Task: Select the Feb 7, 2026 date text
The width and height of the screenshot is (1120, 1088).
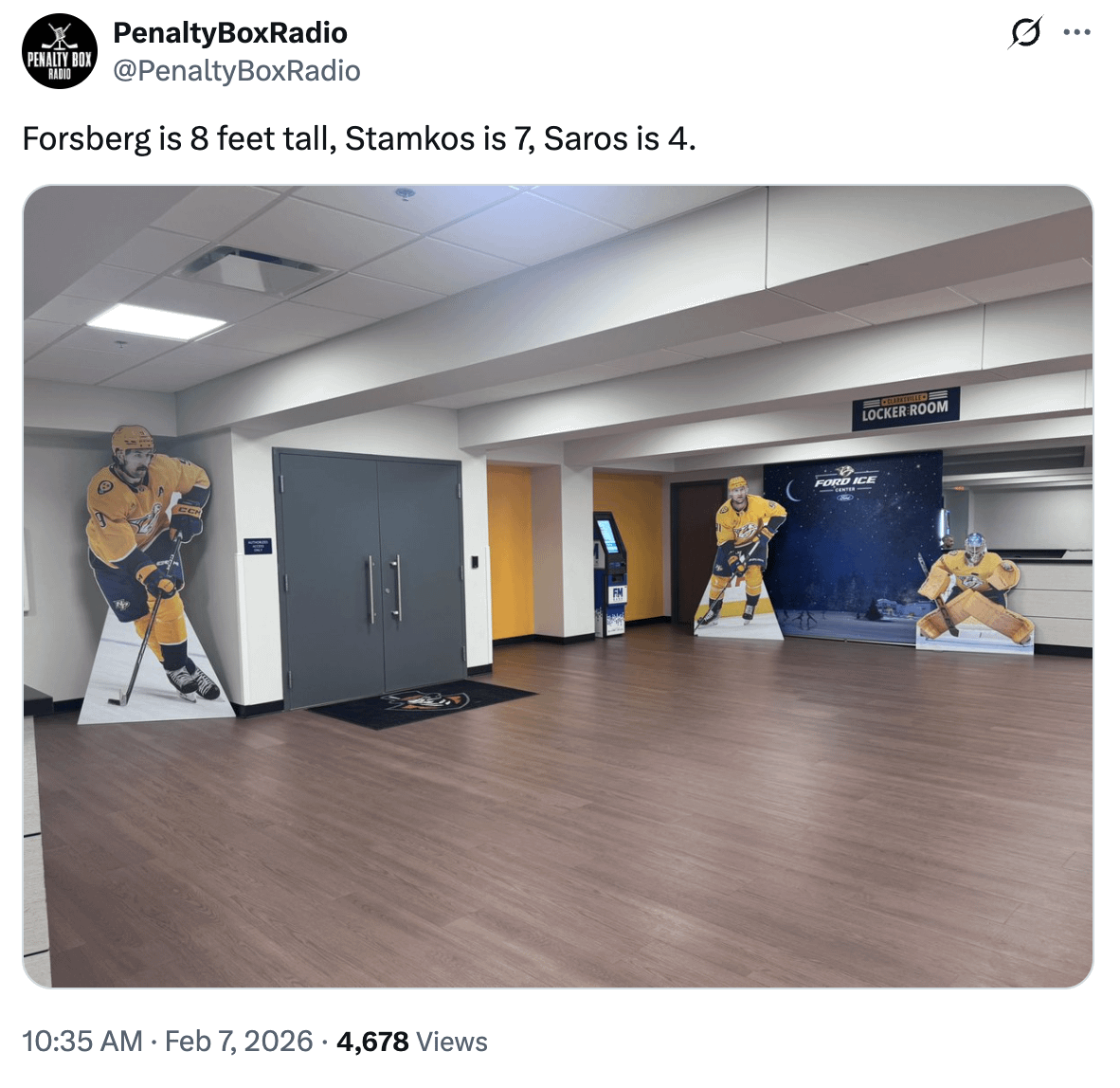Action: (x=239, y=1041)
